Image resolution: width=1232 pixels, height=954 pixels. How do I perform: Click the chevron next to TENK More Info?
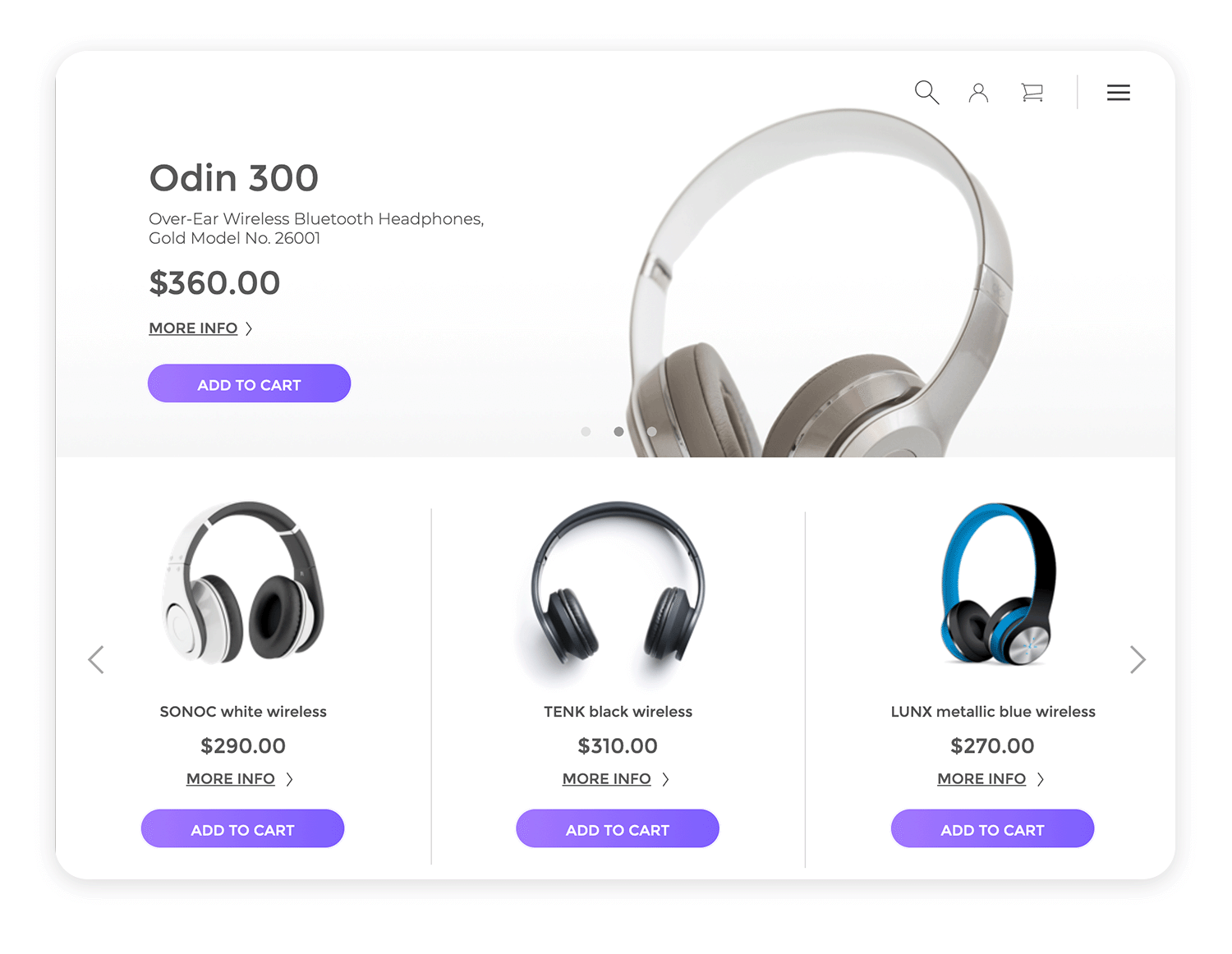click(665, 779)
